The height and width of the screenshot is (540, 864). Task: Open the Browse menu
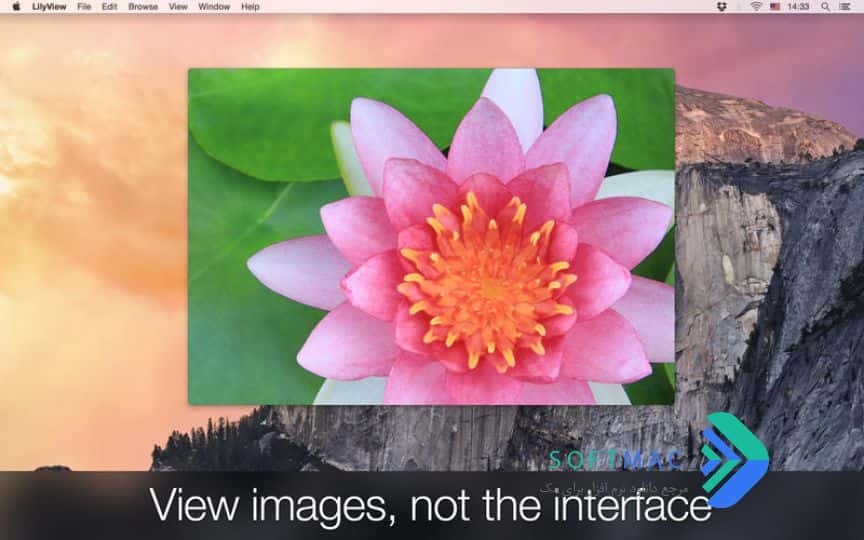click(143, 7)
